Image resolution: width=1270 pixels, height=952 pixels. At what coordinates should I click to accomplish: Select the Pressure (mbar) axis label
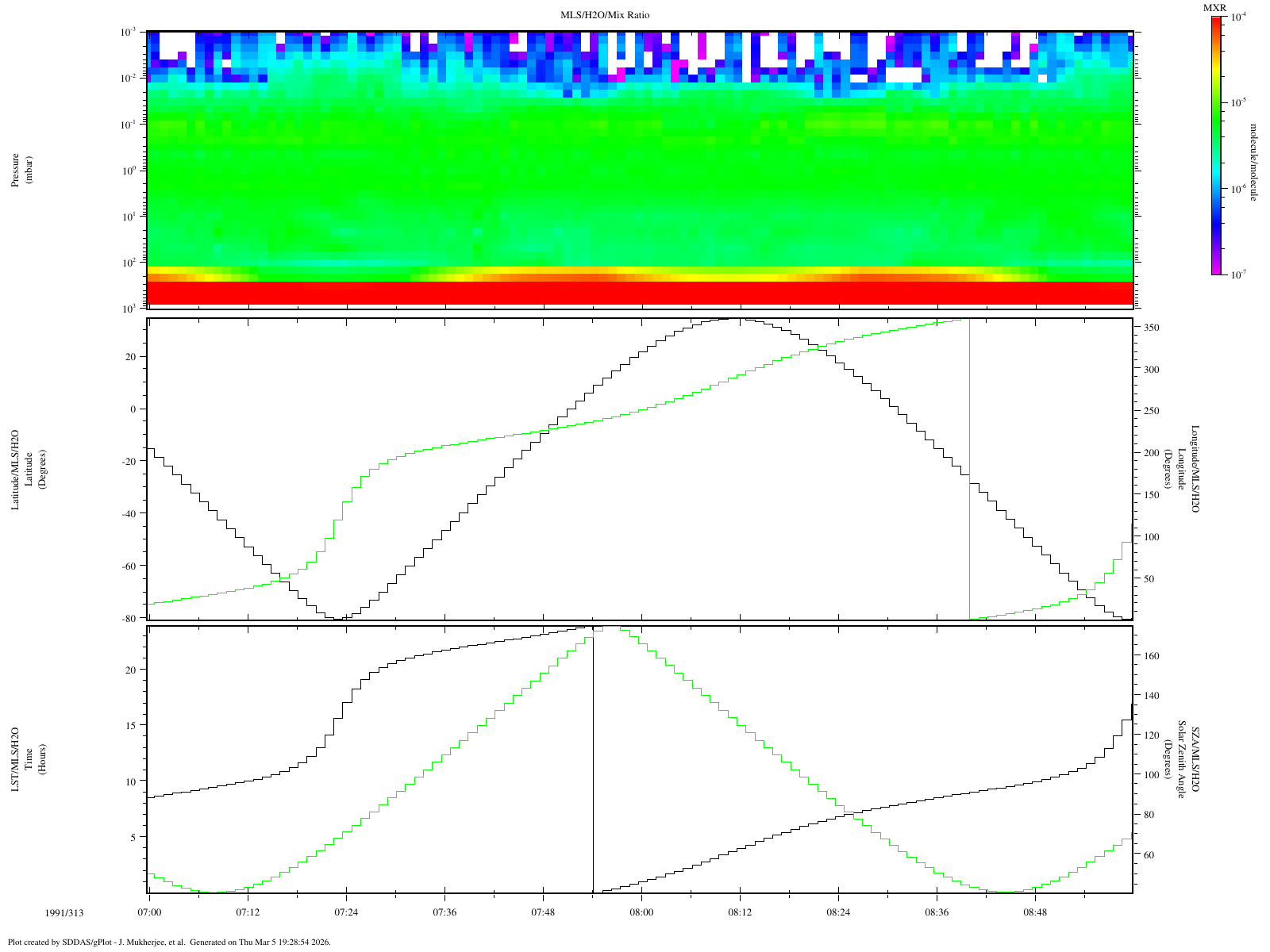tap(21, 169)
